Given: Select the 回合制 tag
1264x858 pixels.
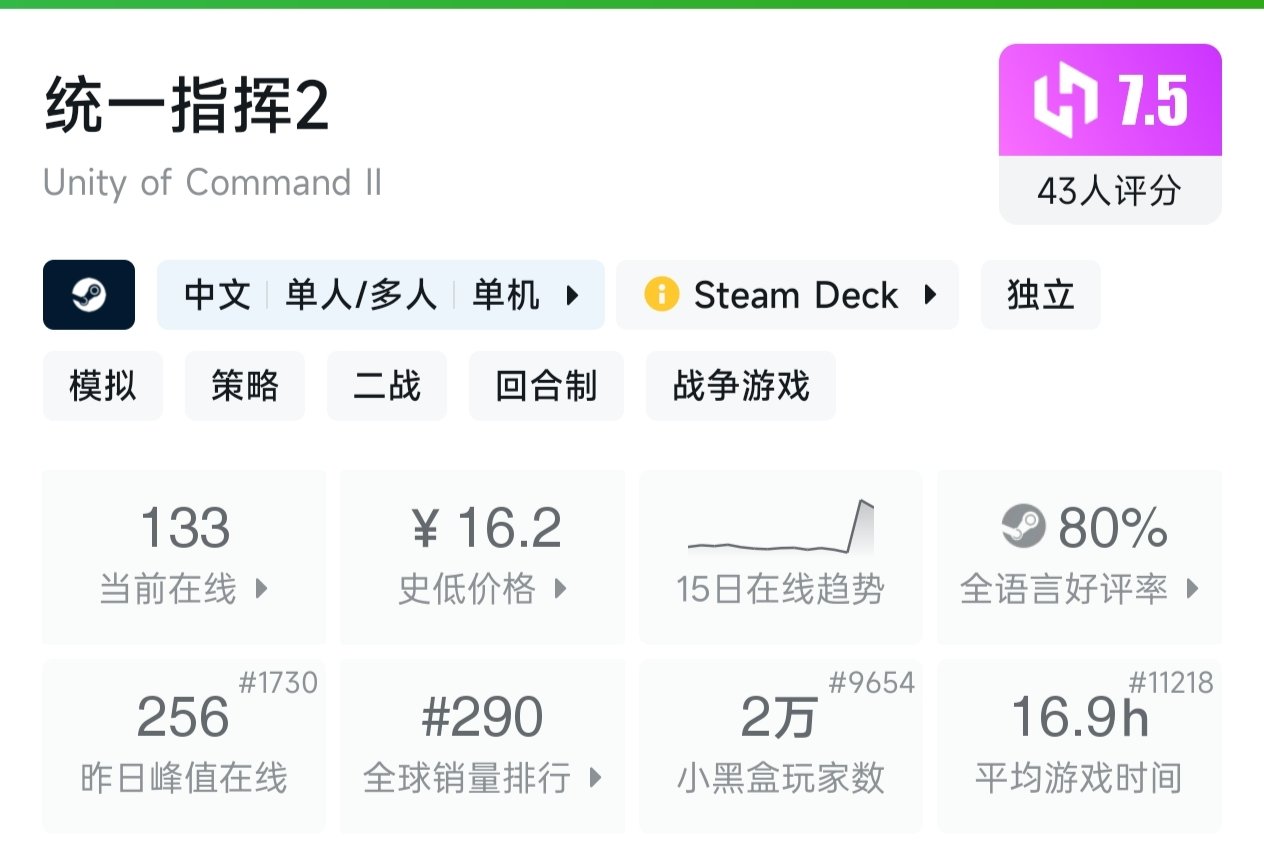Looking at the screenshot, I should tap(546, 385).
